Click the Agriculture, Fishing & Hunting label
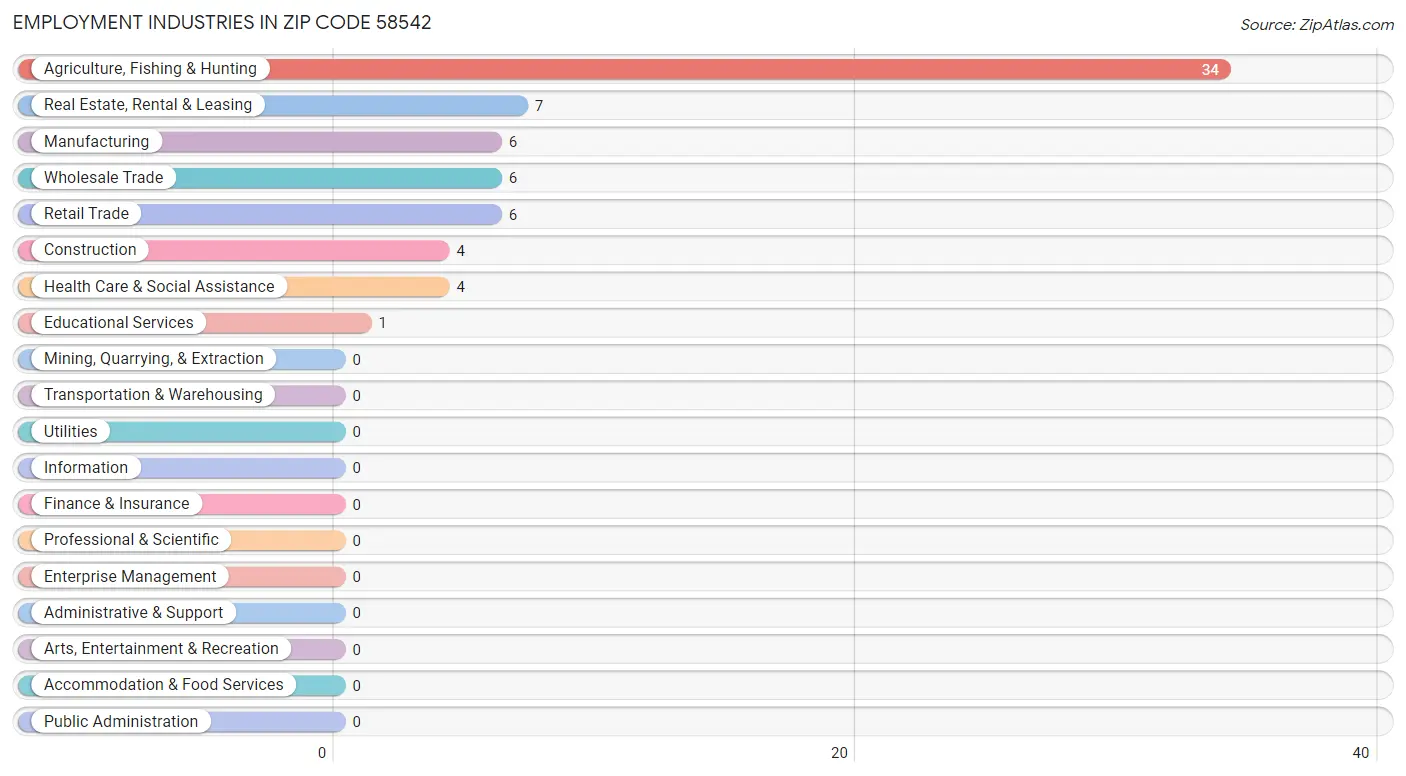1406x776 pixels. (x=150, y=69)
